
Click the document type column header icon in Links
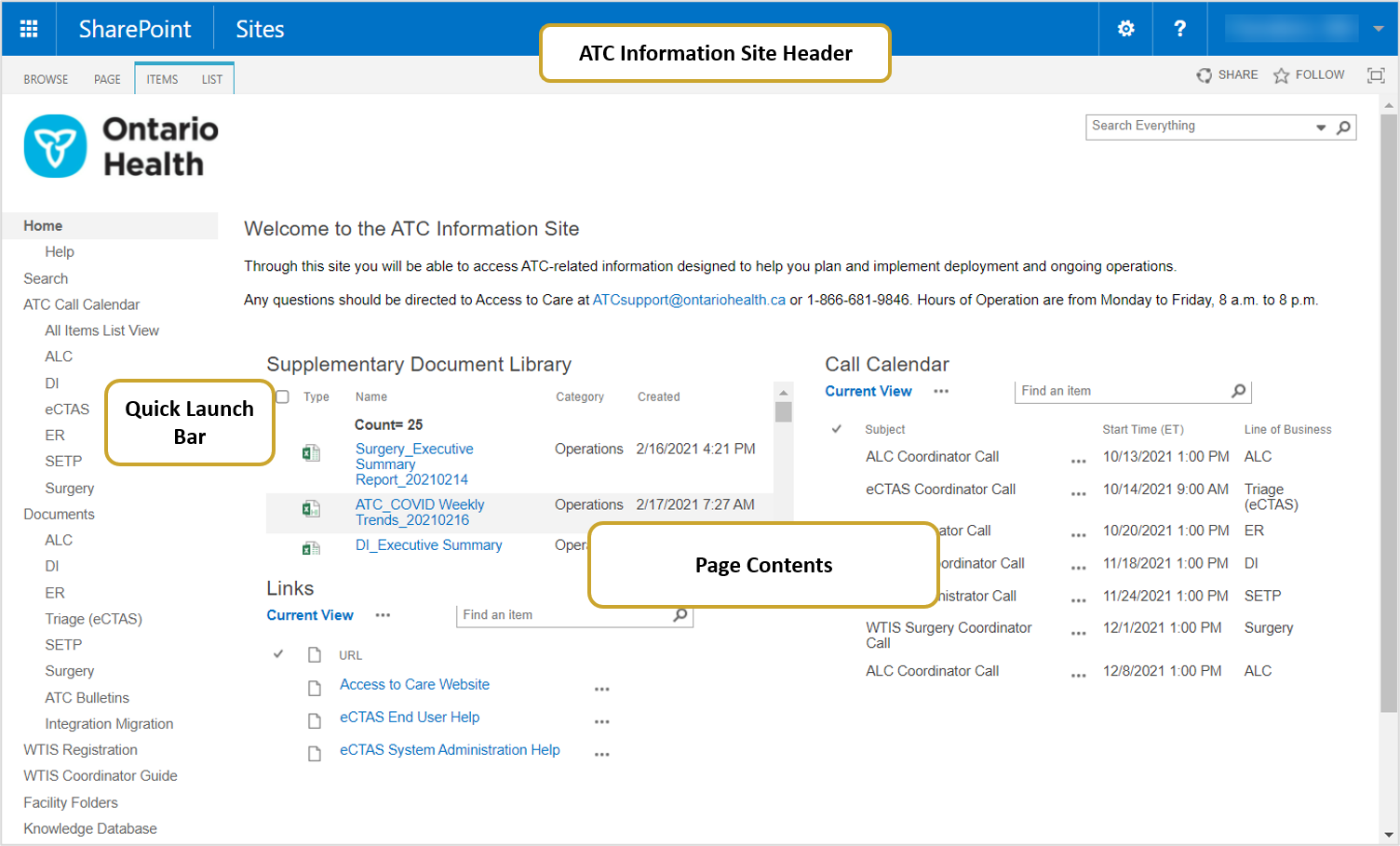click(315, 655)
